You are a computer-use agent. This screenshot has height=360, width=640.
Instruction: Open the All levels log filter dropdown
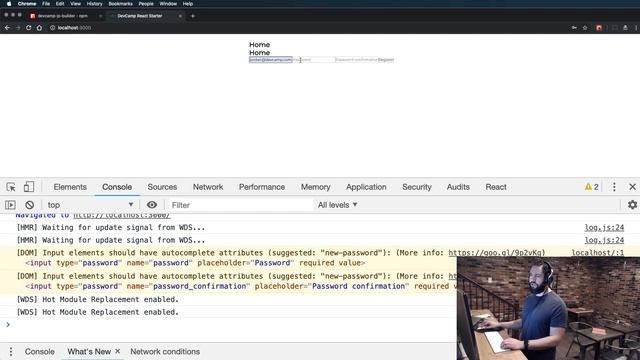click(x=338, y=205)
